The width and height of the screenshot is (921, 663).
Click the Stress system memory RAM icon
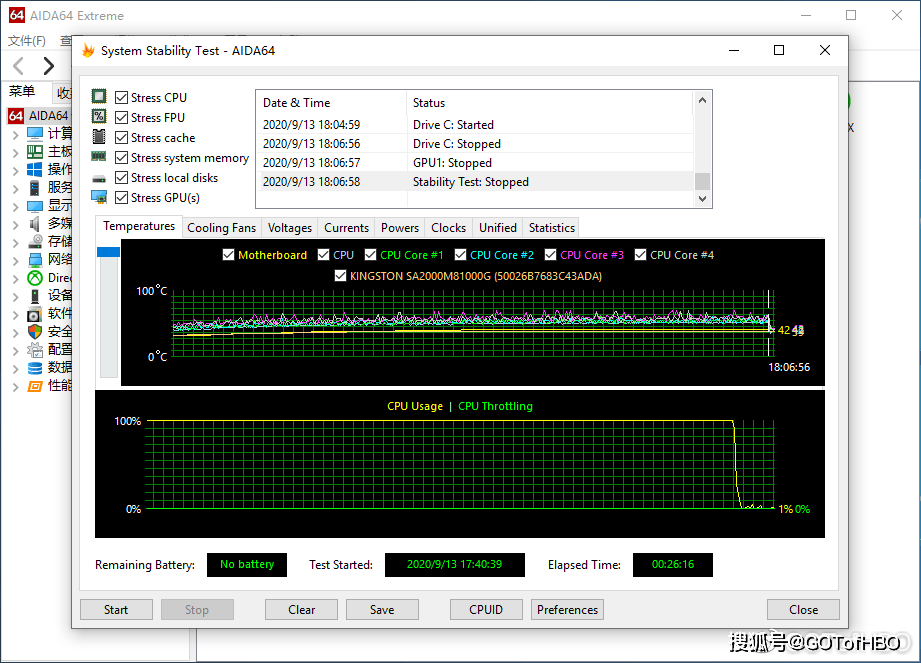99,157
